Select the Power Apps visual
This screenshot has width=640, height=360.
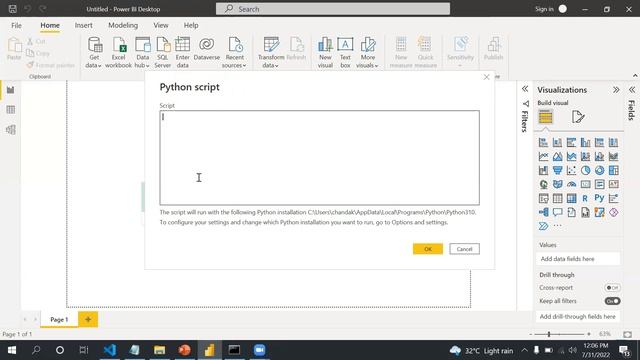tap(613, 212)
